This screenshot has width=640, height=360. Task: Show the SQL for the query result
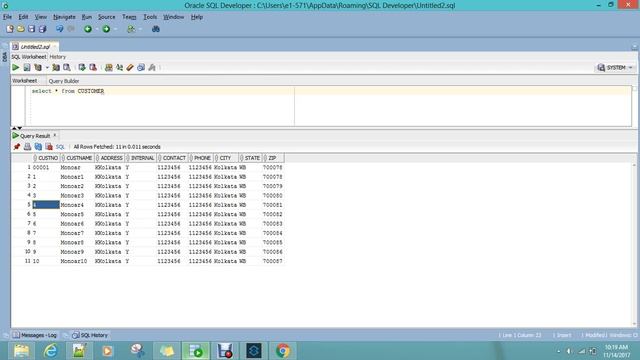60,147
